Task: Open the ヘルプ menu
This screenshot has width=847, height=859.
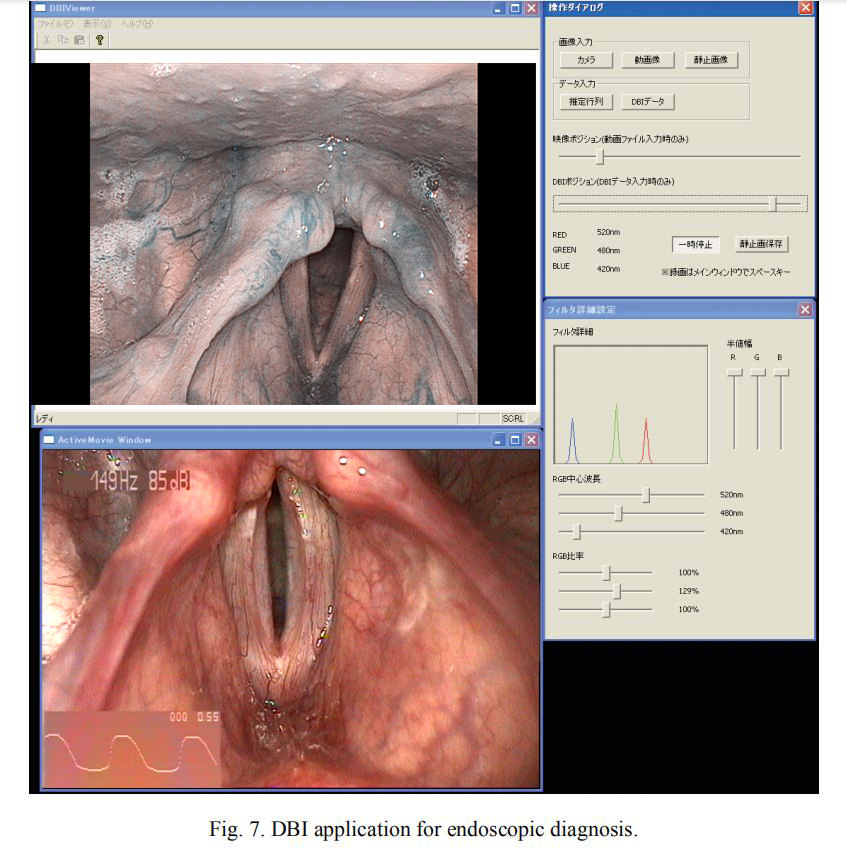Action: tap(136, 23)
